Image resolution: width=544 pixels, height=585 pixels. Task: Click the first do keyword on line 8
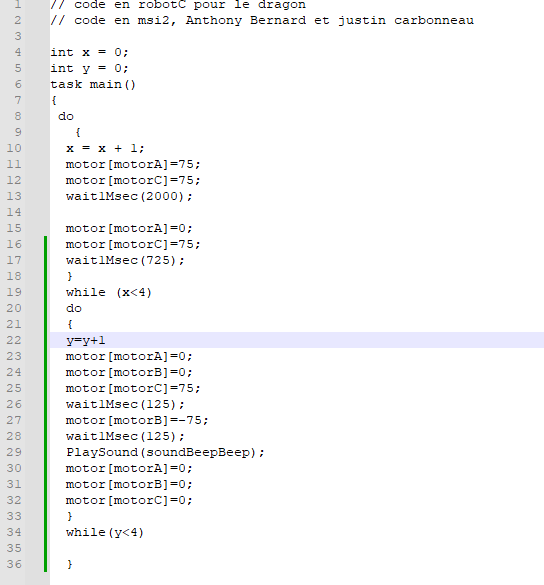point(66,116)
